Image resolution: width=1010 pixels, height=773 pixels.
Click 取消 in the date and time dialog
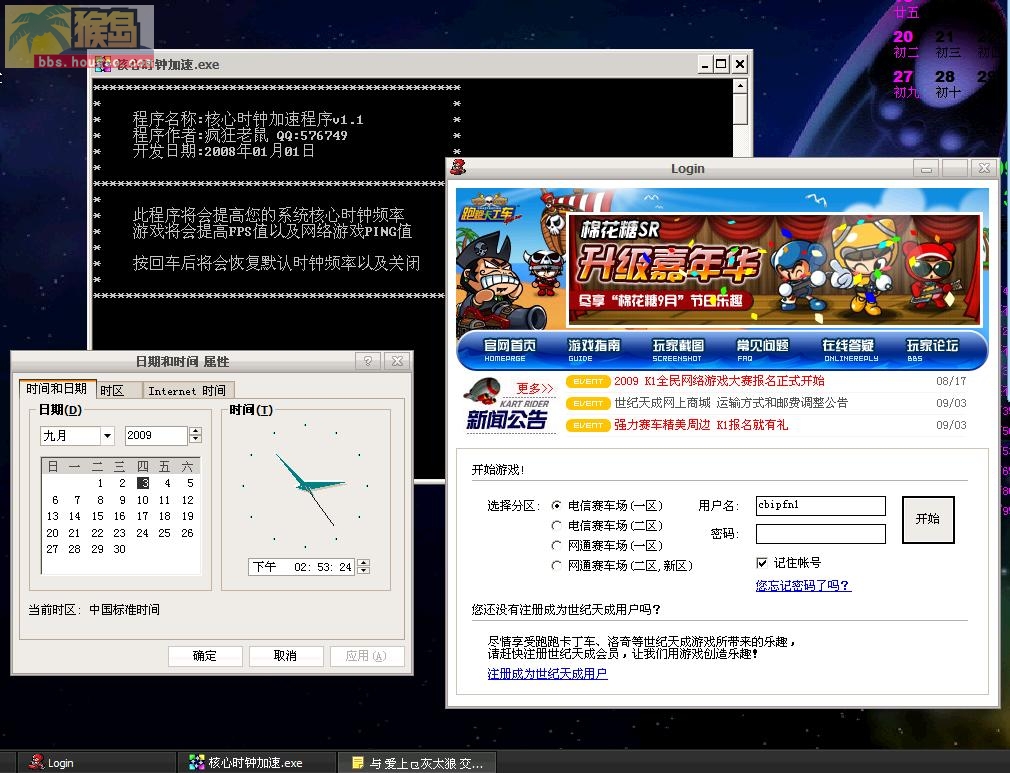tap(285, 656)
